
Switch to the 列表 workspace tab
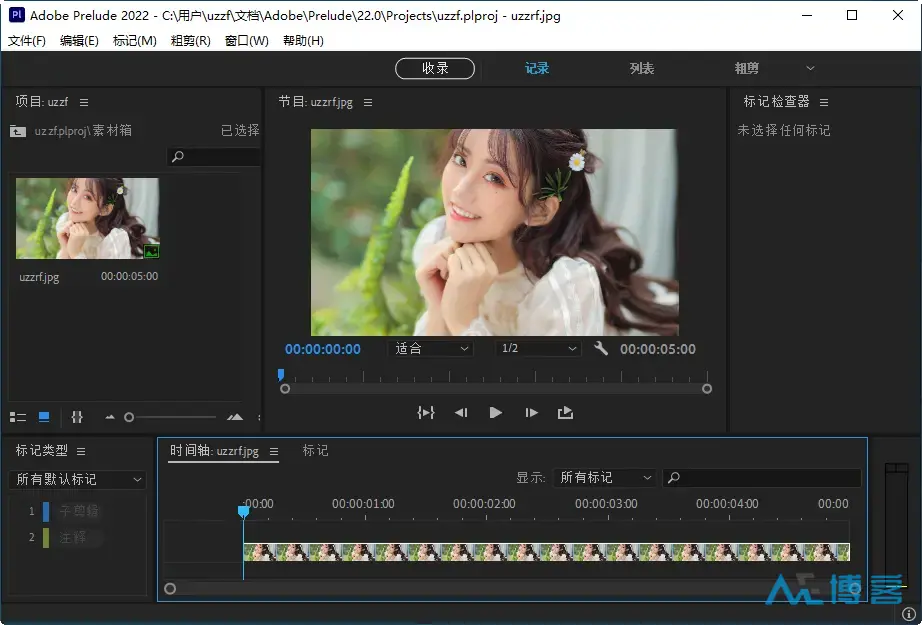coord(641,68)
